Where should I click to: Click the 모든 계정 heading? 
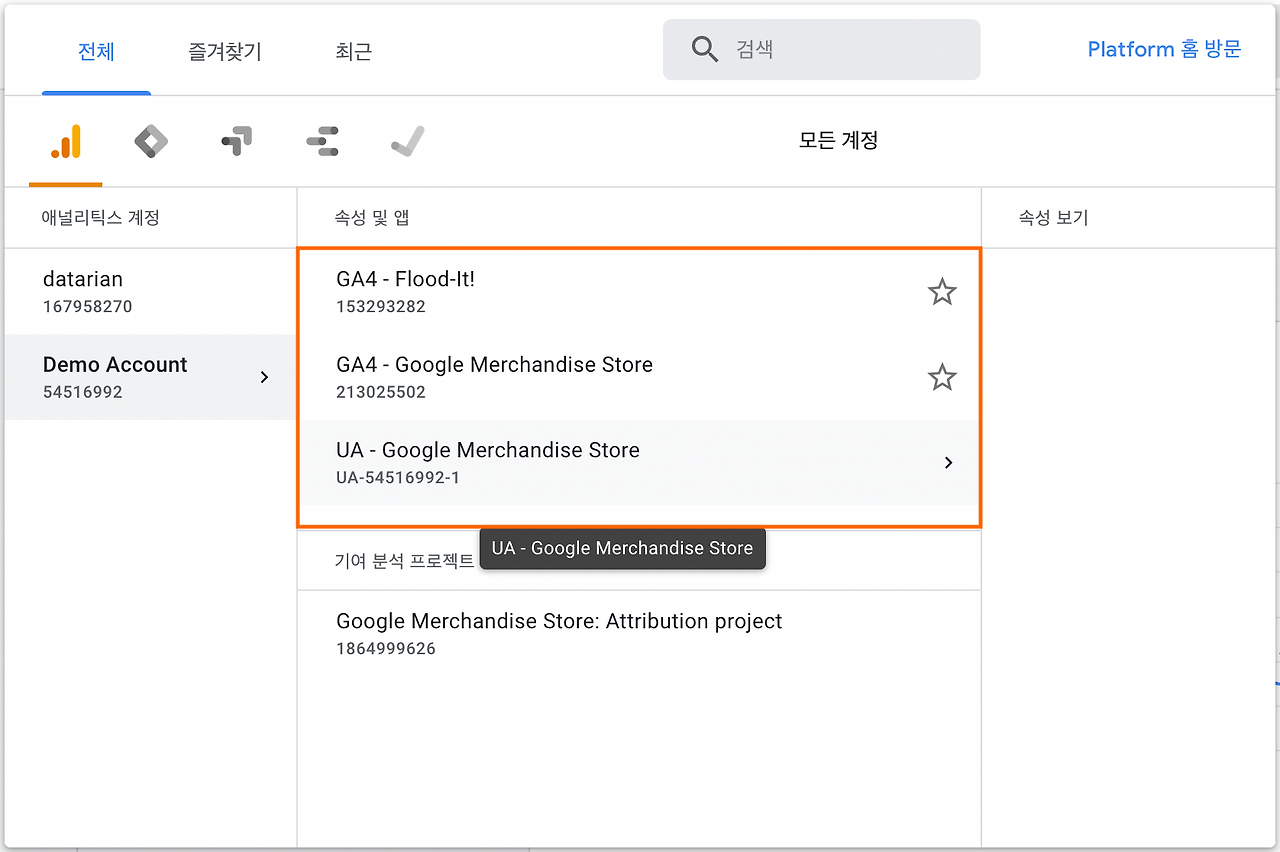[x=838, y=141]
